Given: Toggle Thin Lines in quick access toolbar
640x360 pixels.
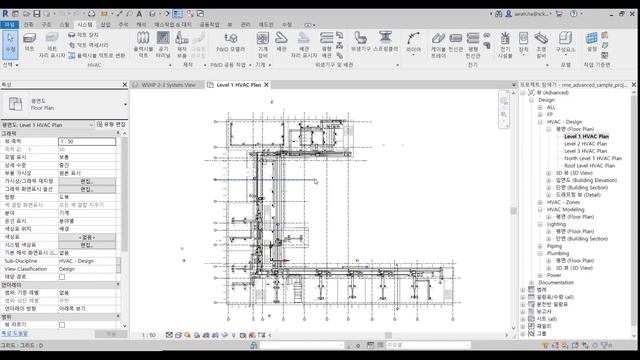Looking at the screenshot, I should (x=178, y=13).
